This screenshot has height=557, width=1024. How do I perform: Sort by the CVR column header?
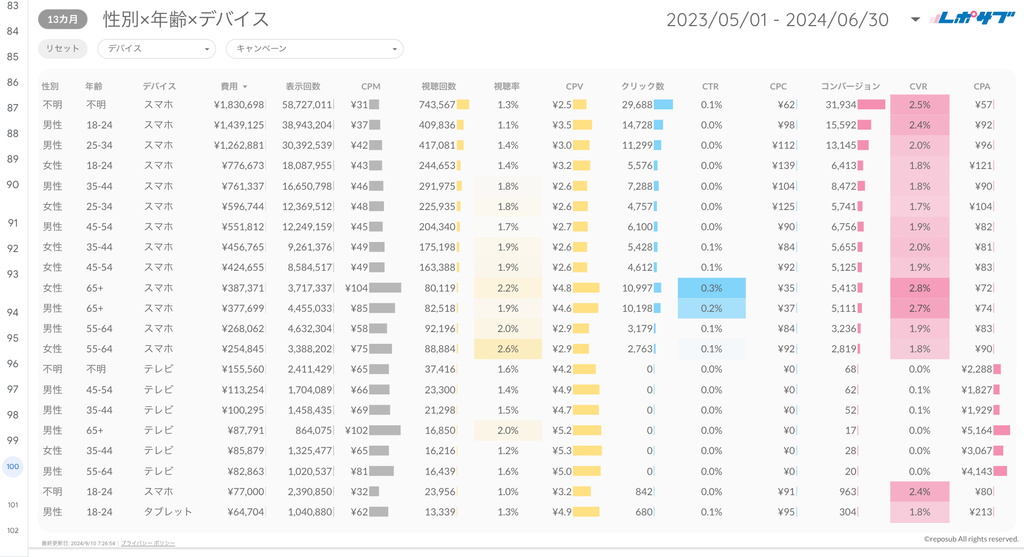pos(918,87)
